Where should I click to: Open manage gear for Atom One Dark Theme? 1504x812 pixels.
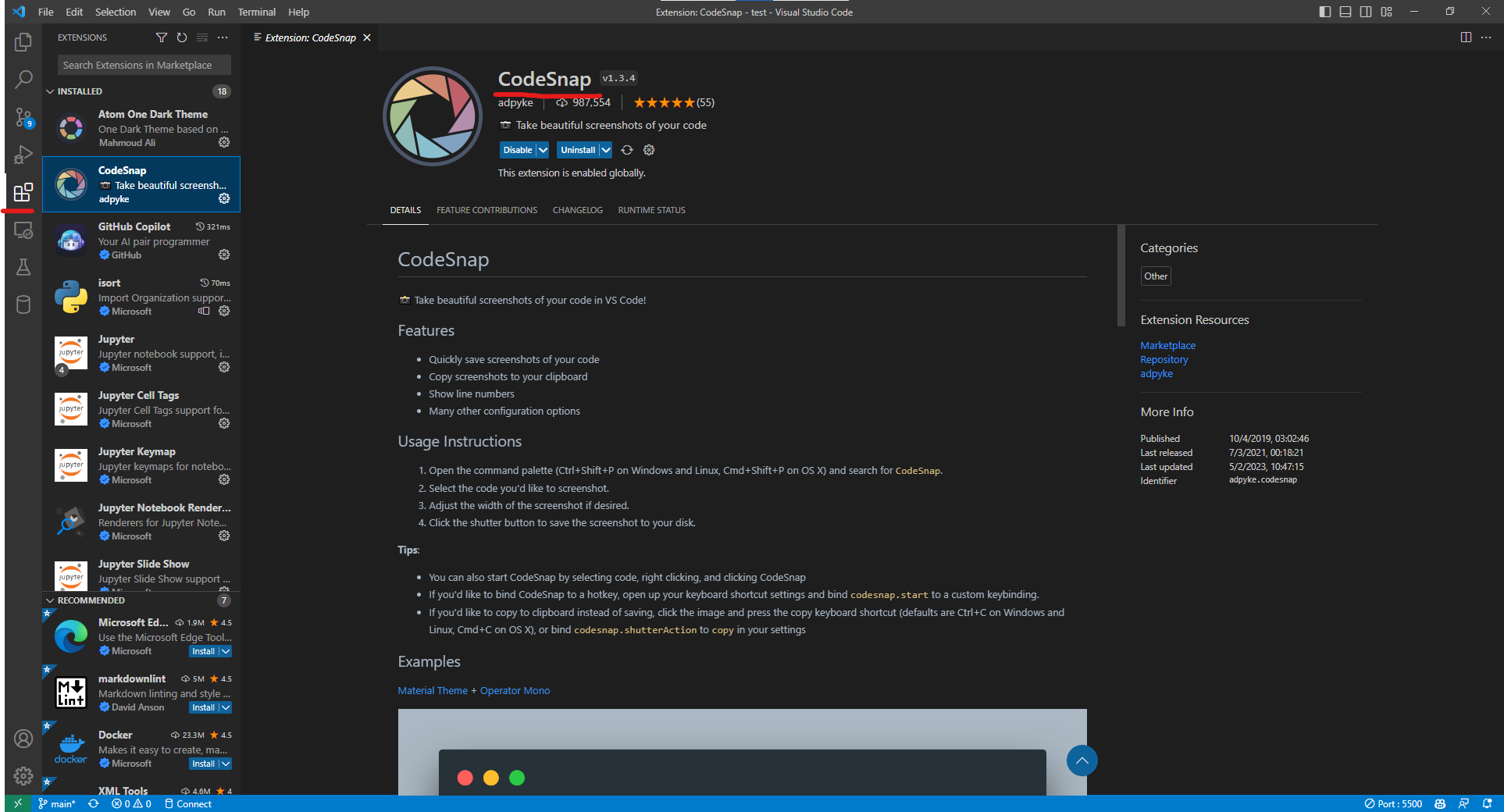pos(224,142)
